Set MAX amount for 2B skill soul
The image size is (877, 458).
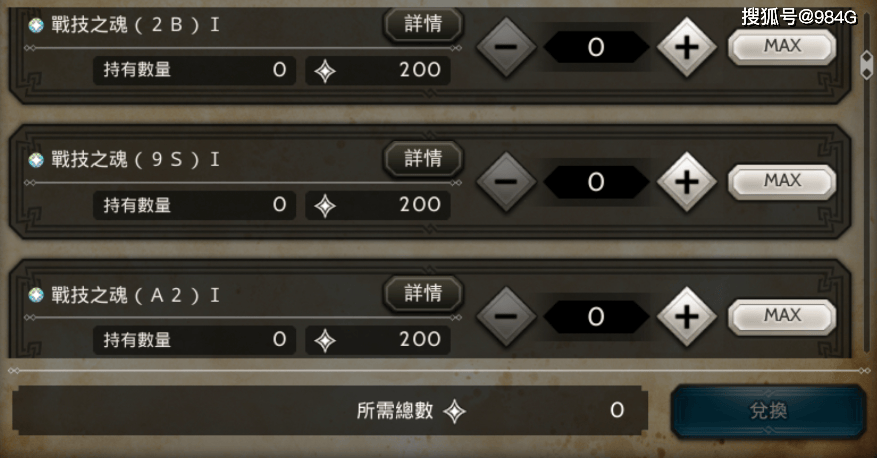(x=782, y=46)
